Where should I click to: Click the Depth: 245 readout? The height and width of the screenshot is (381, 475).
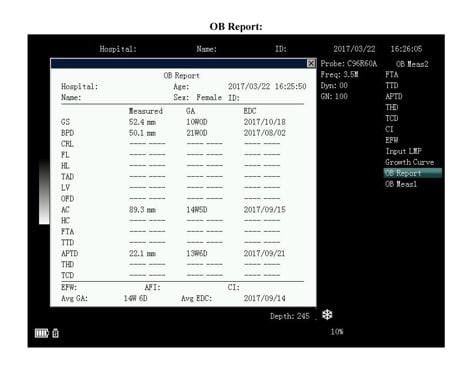coord(290,316)
